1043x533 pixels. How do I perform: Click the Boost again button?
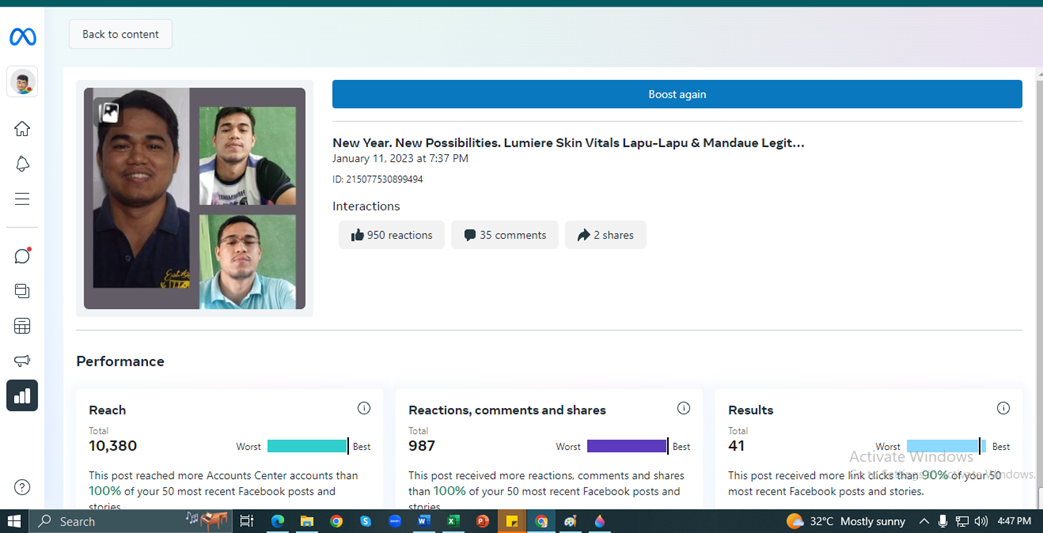tap(677, 94)
